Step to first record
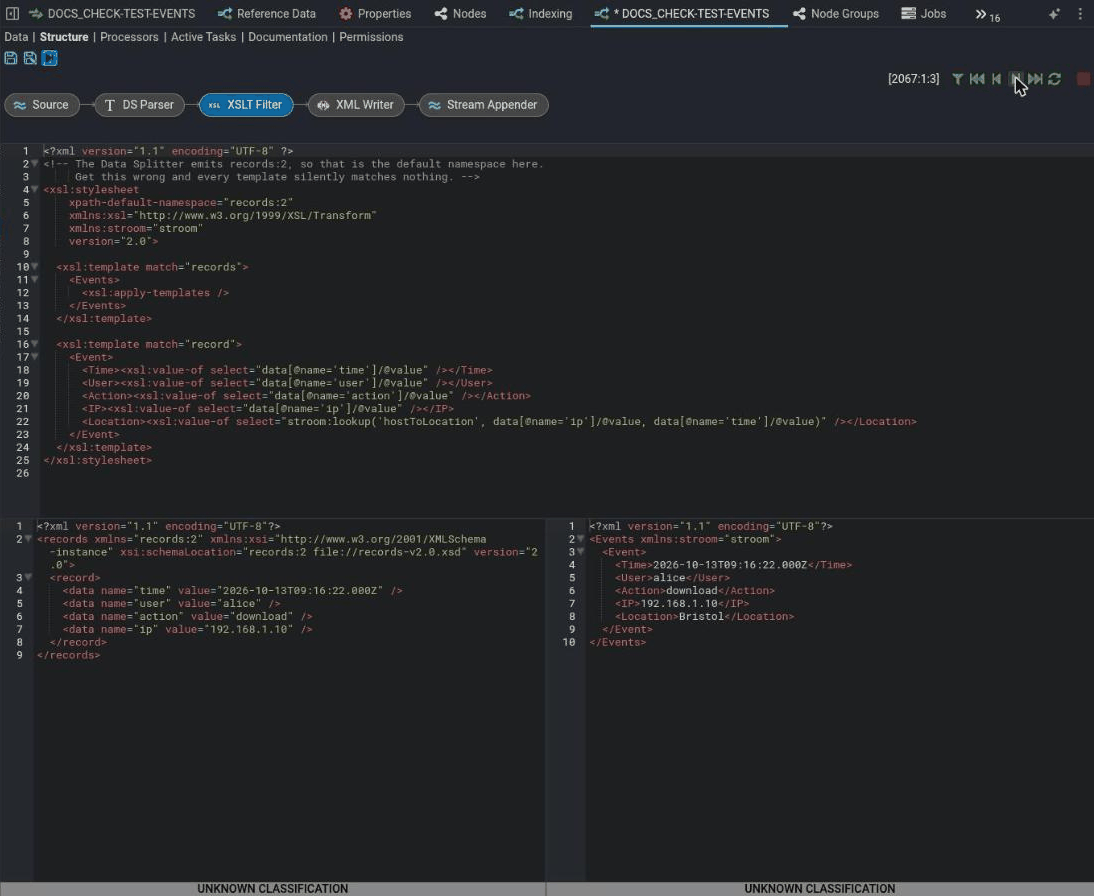 [977, 79]
